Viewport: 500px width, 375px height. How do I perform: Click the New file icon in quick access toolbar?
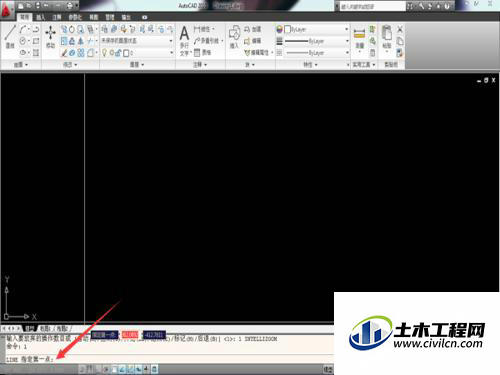(21, 5)
